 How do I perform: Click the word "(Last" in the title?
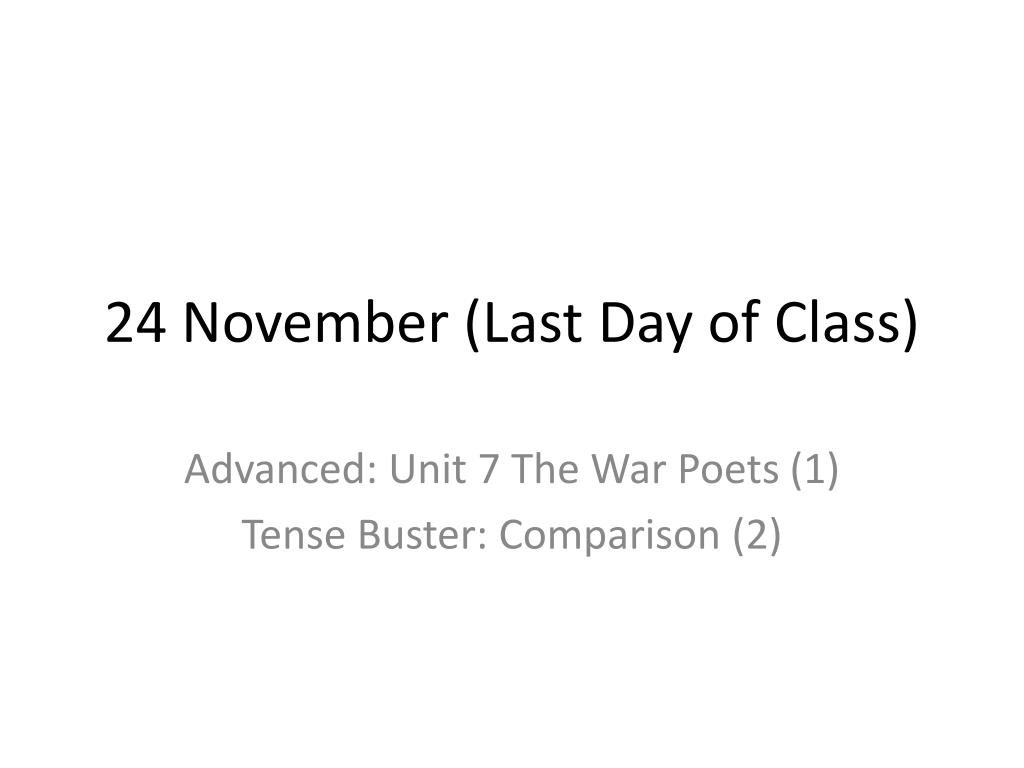[x=523, y=325]
